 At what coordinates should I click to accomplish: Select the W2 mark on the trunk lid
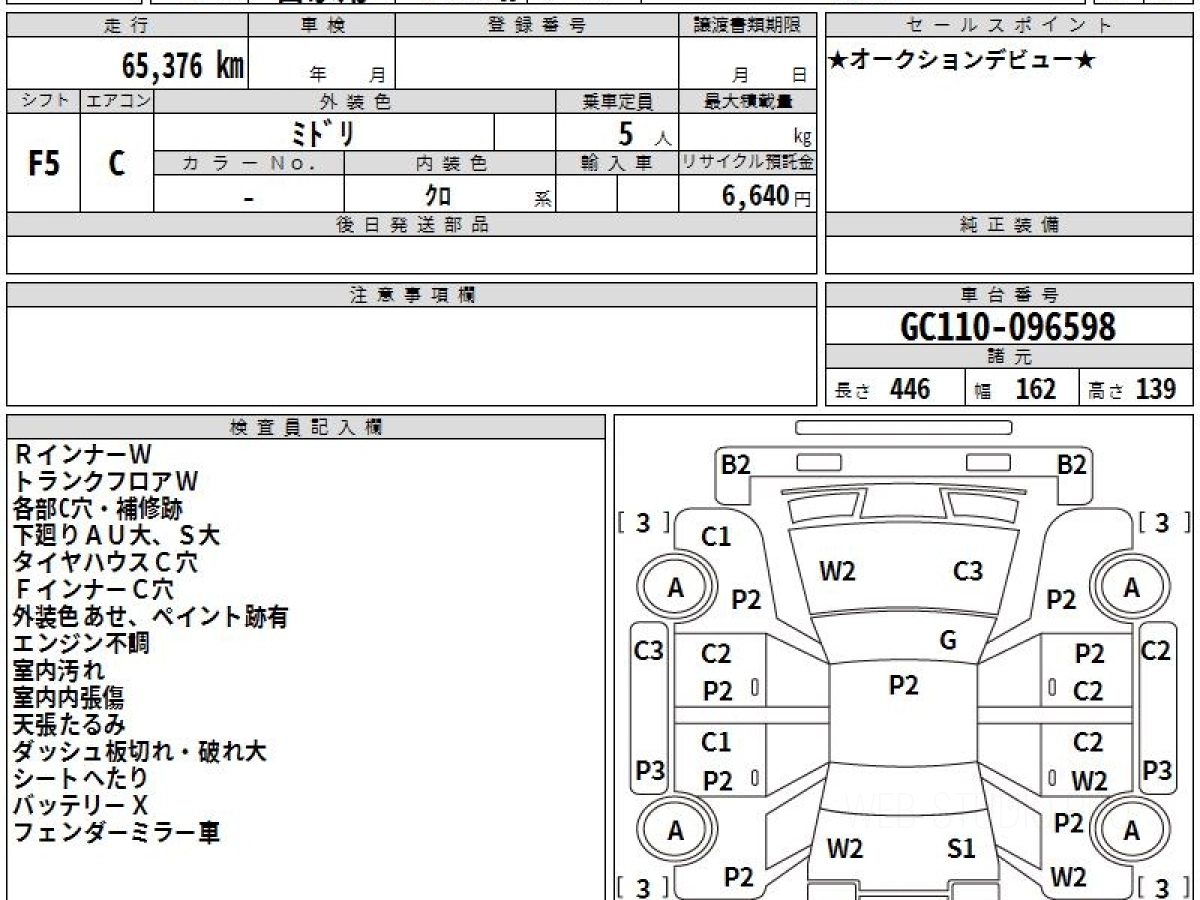pos(845,849)
